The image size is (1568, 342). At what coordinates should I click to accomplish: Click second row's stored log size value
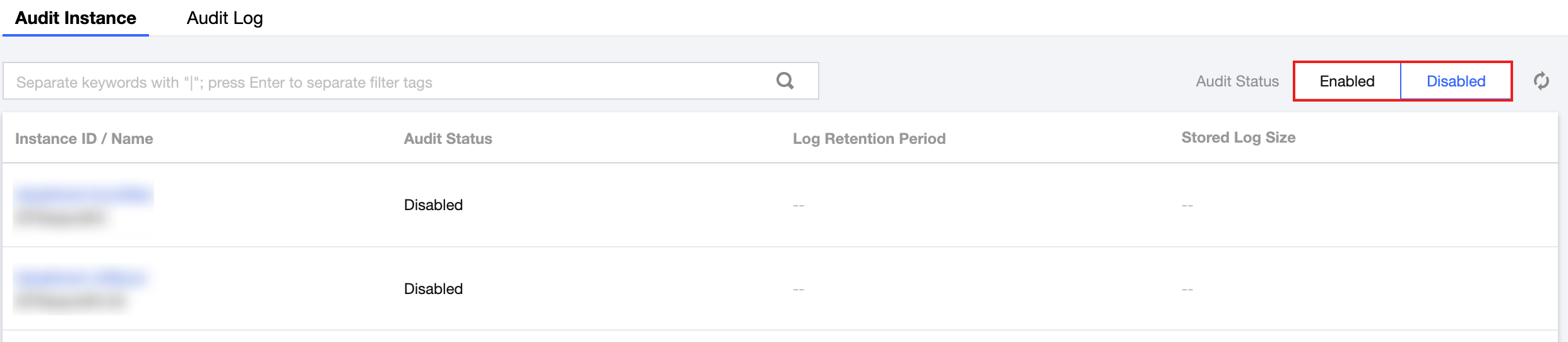click(1187, 290)
